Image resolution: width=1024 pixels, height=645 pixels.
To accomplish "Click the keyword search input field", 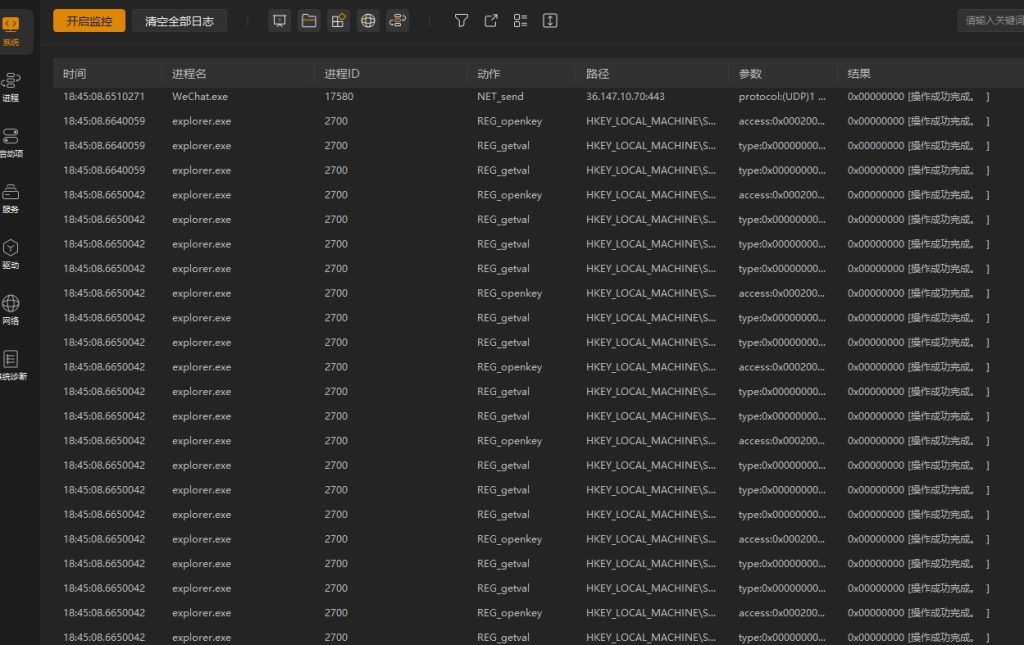I will pos(990,21).
